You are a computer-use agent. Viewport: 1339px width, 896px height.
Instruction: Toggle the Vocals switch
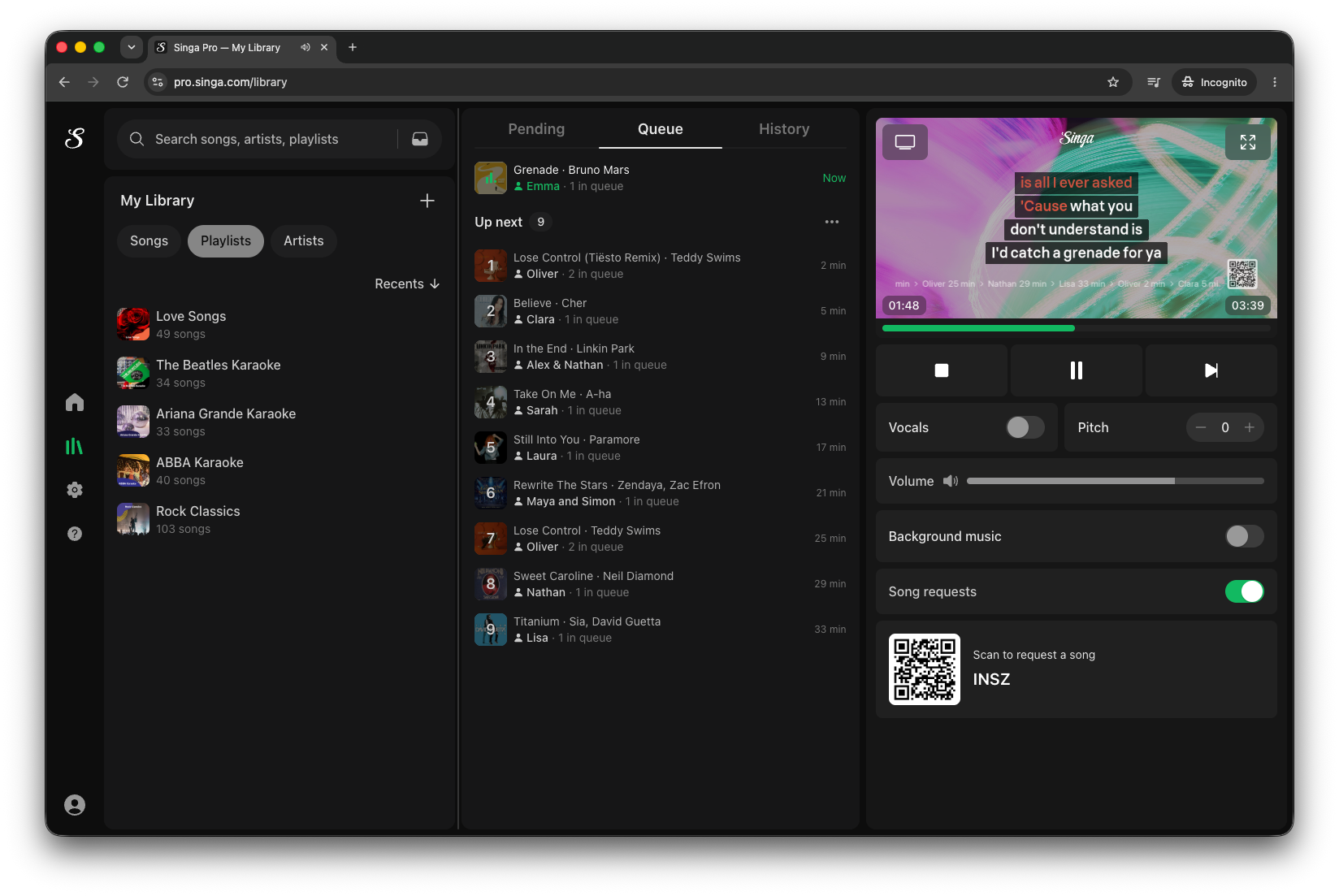coord(1025,427)
